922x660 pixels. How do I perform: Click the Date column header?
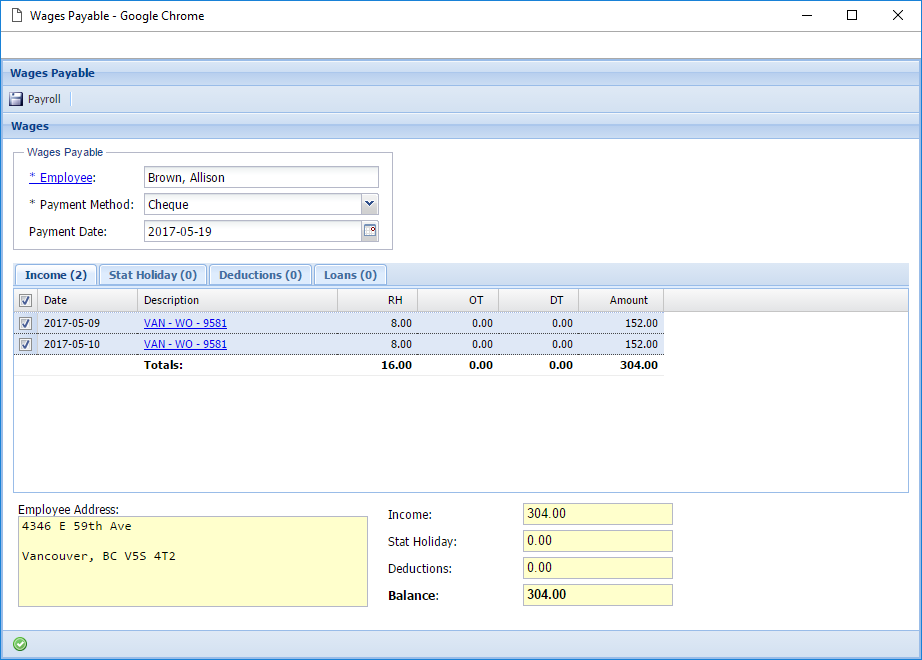point(87,300)
